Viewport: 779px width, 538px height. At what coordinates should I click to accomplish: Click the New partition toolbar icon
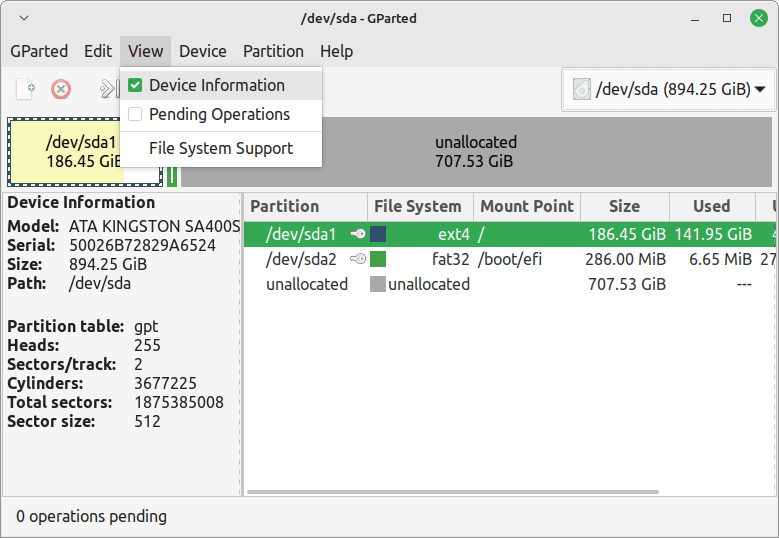[26, 89]
